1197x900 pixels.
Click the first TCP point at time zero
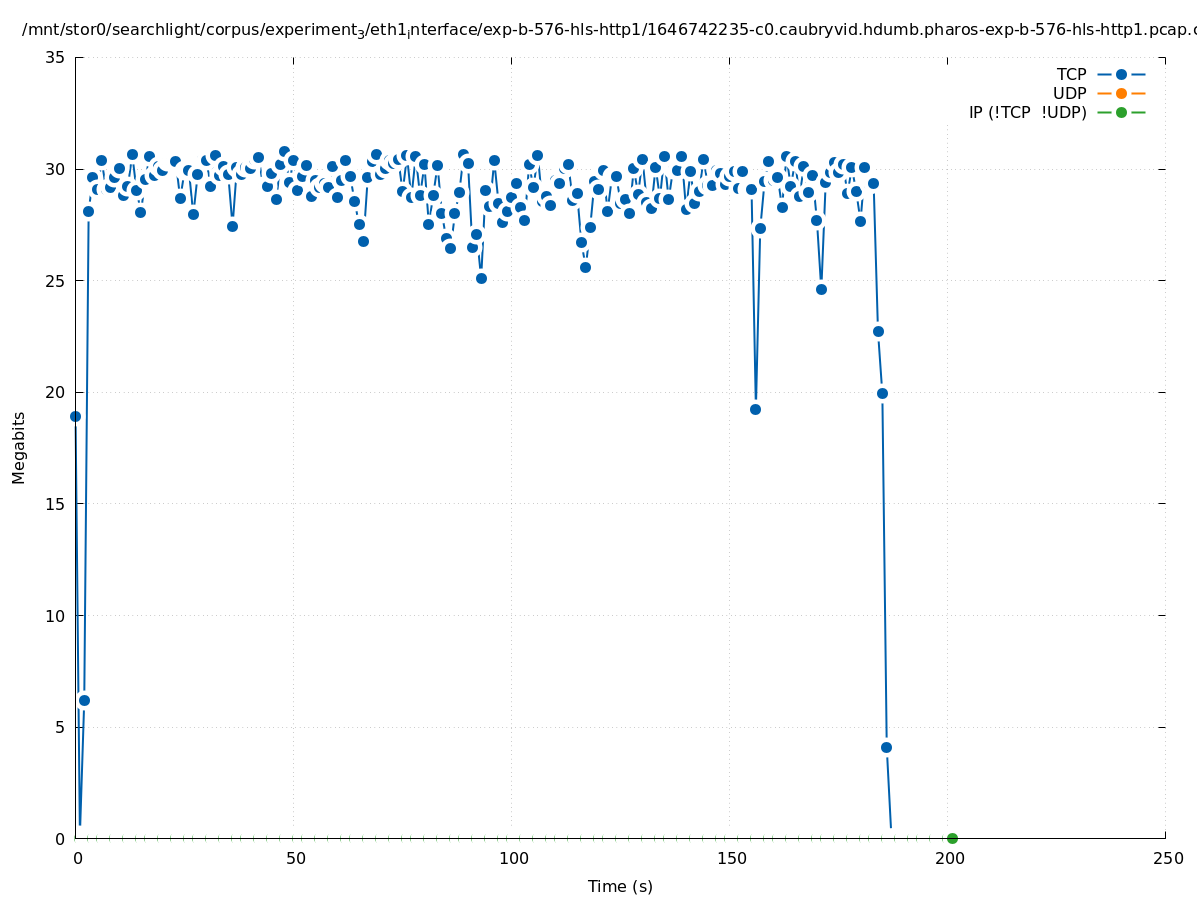click(x=75, y=416)
